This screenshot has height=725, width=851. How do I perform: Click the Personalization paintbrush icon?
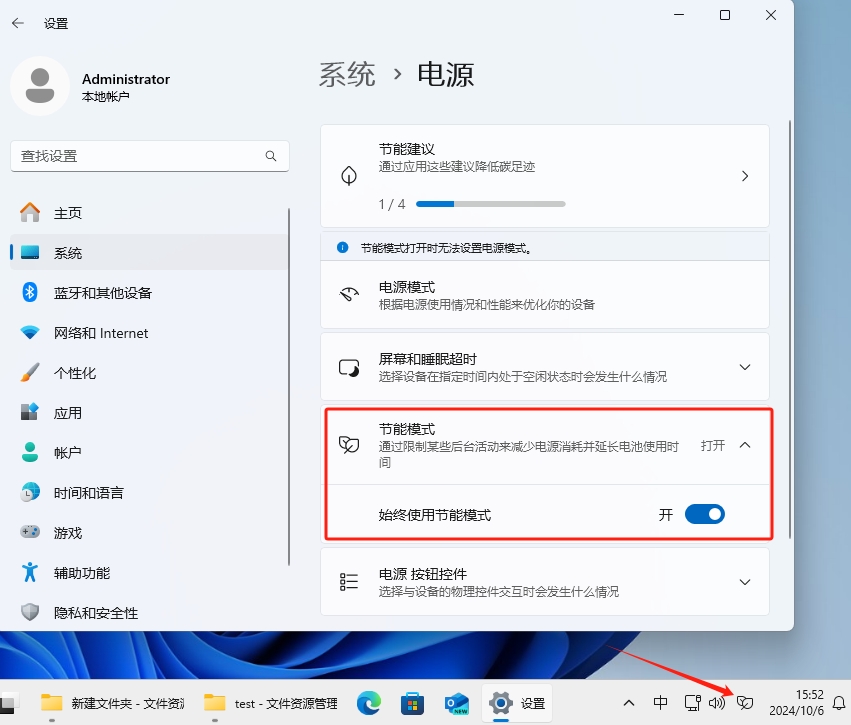30,372
